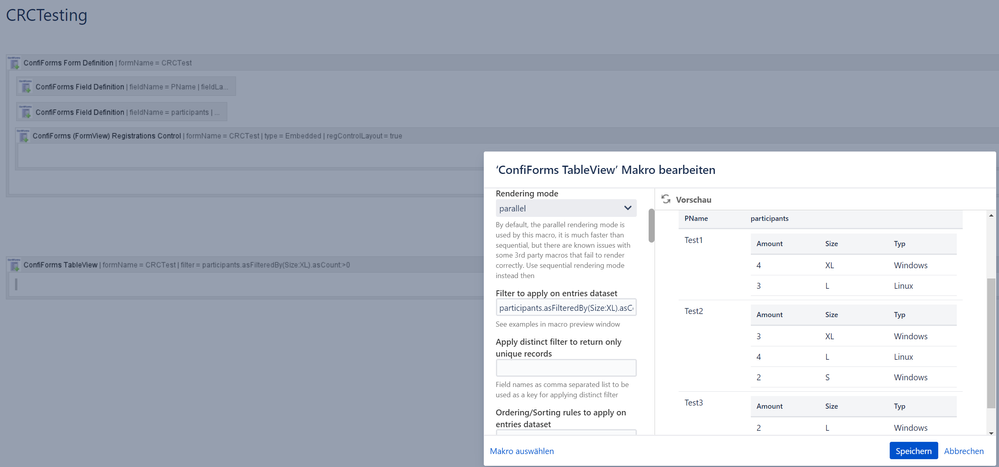
Task: Click Makro auswählen link
Action: tap(522, 451)
